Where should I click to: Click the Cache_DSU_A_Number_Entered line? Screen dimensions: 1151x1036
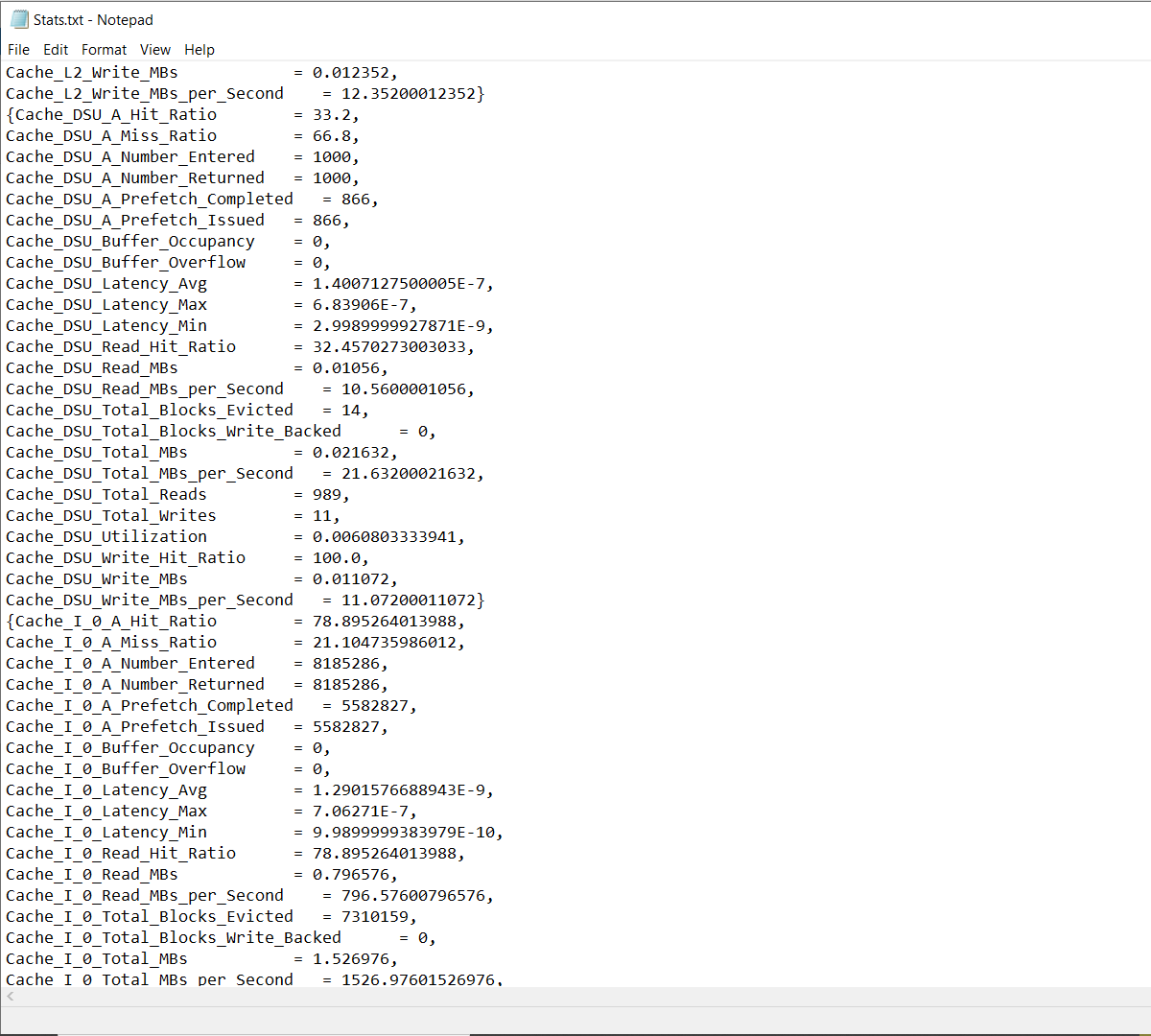tap(182, 157)
